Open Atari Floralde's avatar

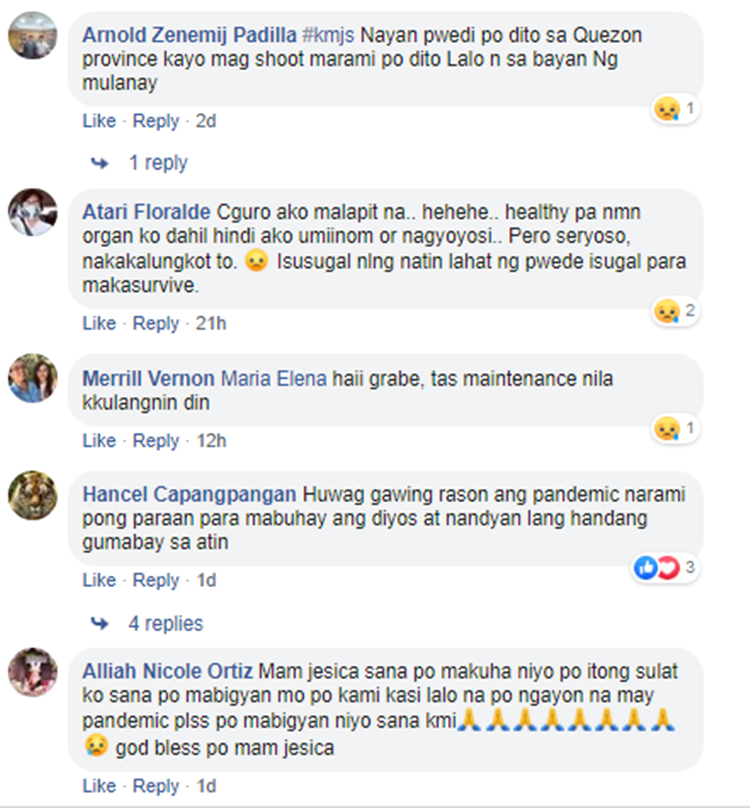tap(32, 212)
